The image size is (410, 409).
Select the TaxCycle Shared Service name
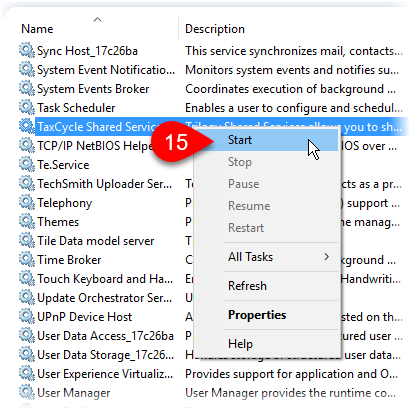(98, 127)
